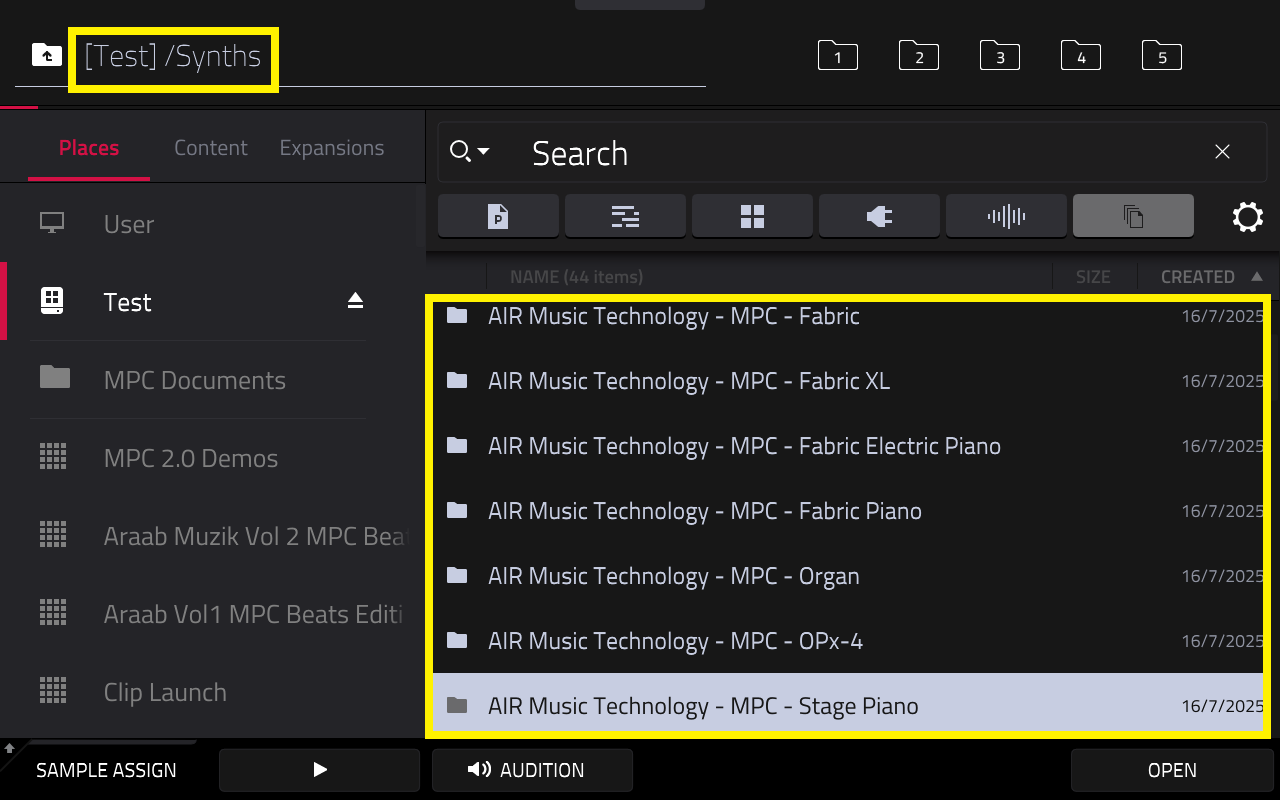Select the MPC - Fabric folder
The width and height of the screenshot is (1280, 800).
[849, 316]
